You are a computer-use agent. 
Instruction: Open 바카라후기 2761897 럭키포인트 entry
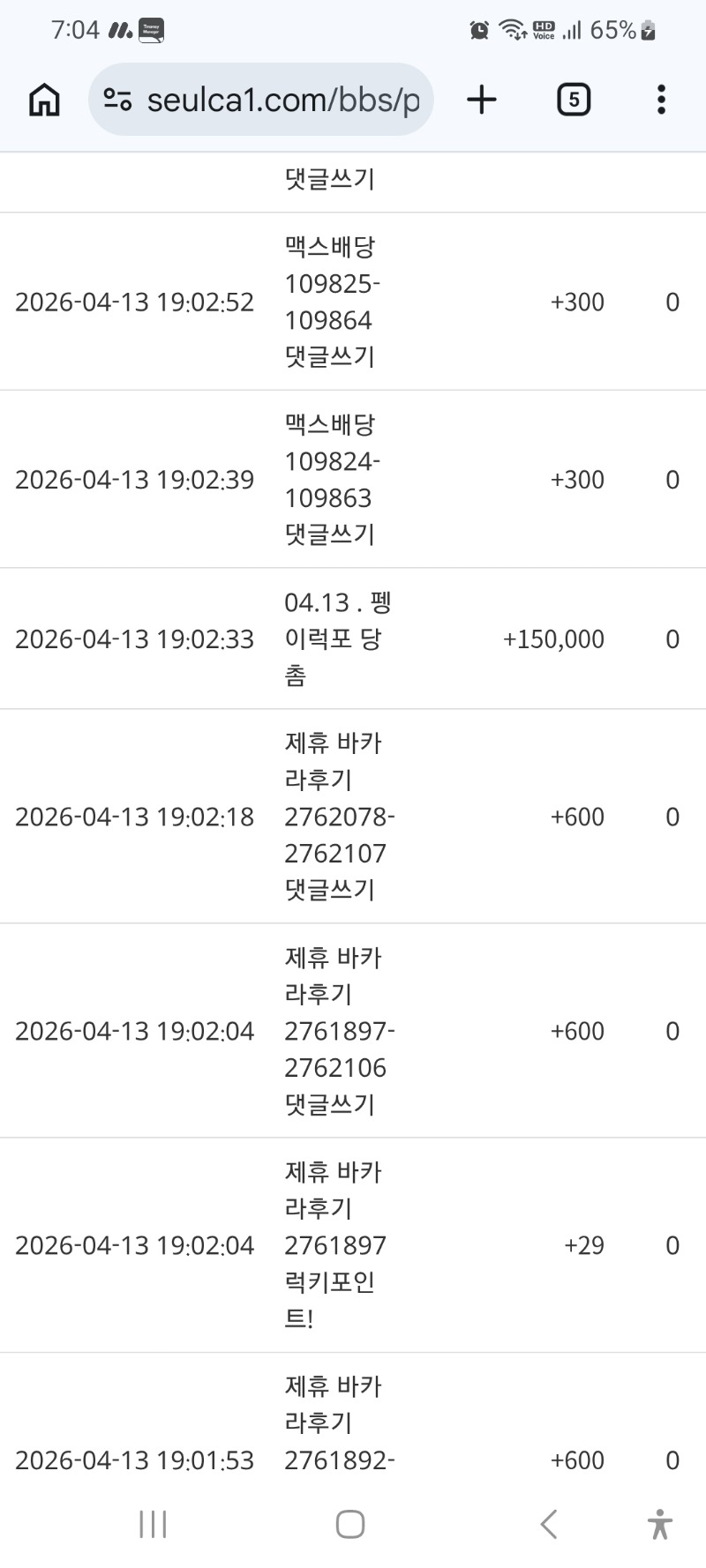[334, 1245]
